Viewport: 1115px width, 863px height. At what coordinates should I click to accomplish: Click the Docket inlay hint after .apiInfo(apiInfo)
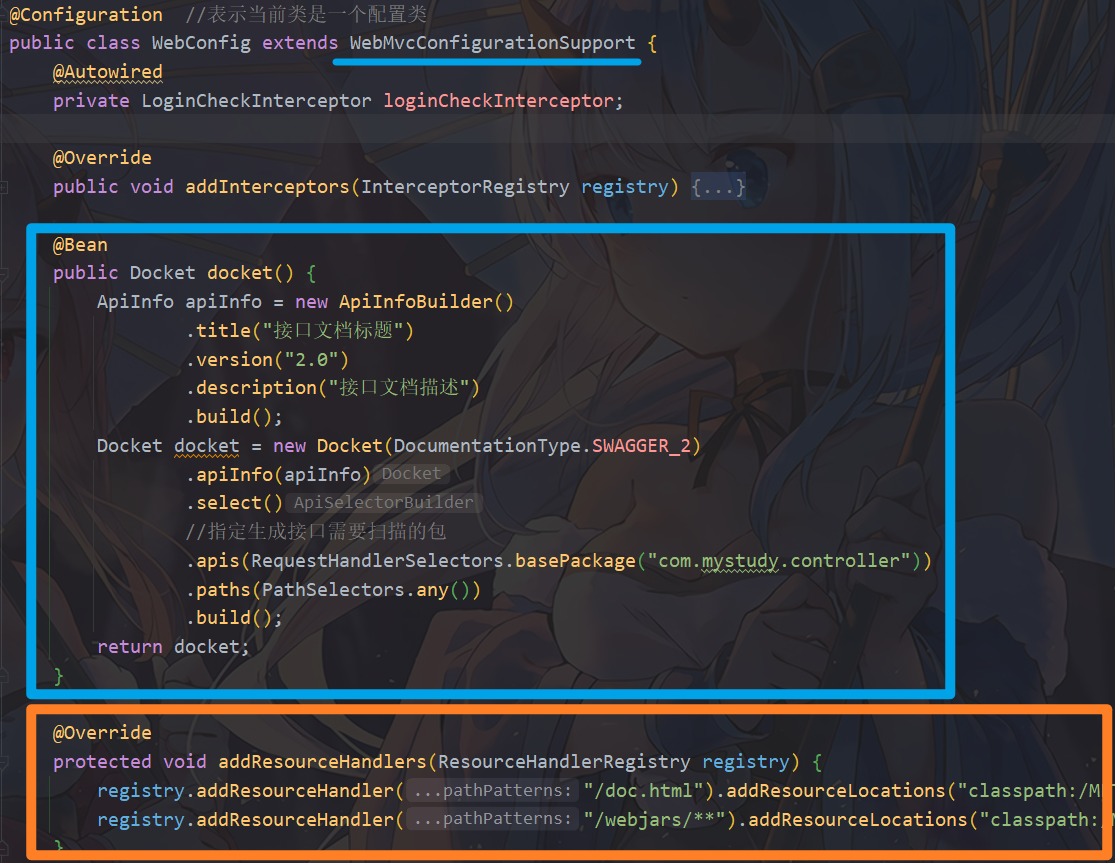tap(411, 474)
